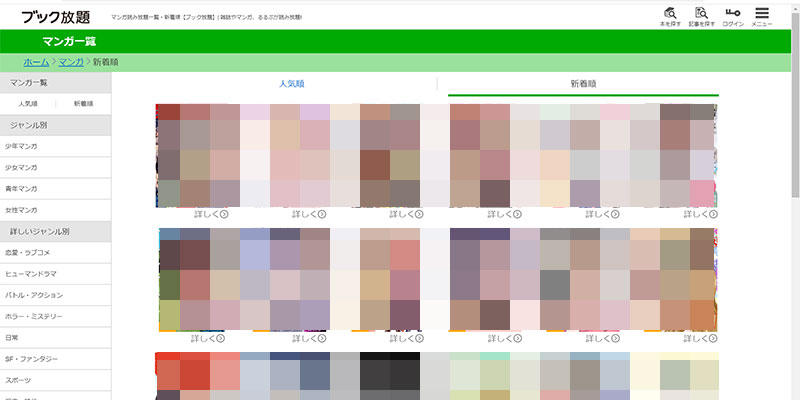
Task: Click the 記事を探す article search icon
Action: (701, 15)
